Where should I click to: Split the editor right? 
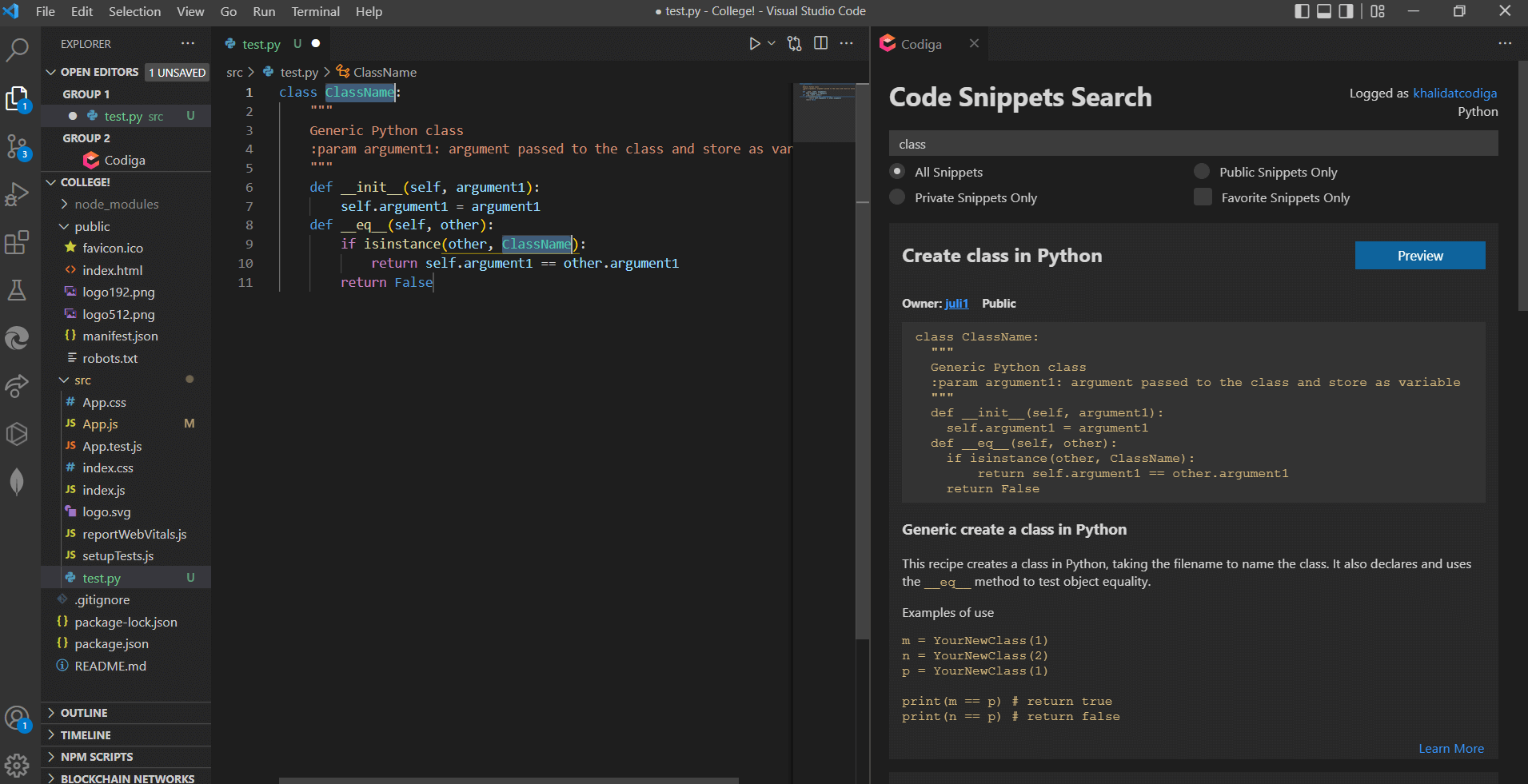(x=820, y=43)
